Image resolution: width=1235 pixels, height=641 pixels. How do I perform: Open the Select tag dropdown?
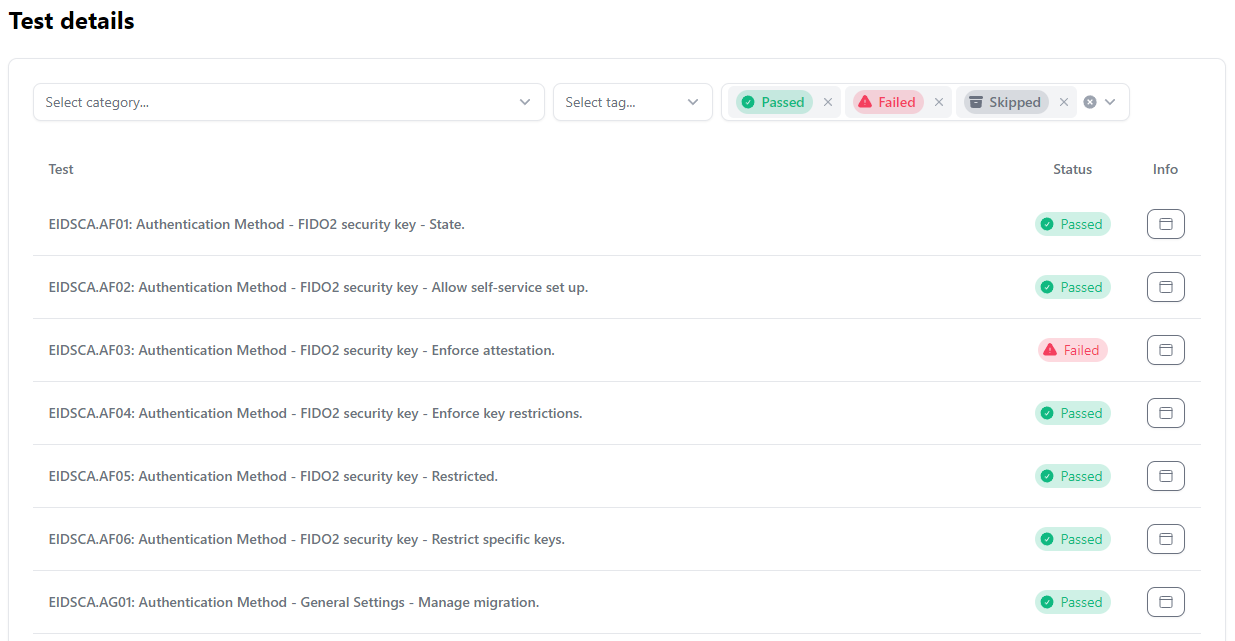coord(633,102)
